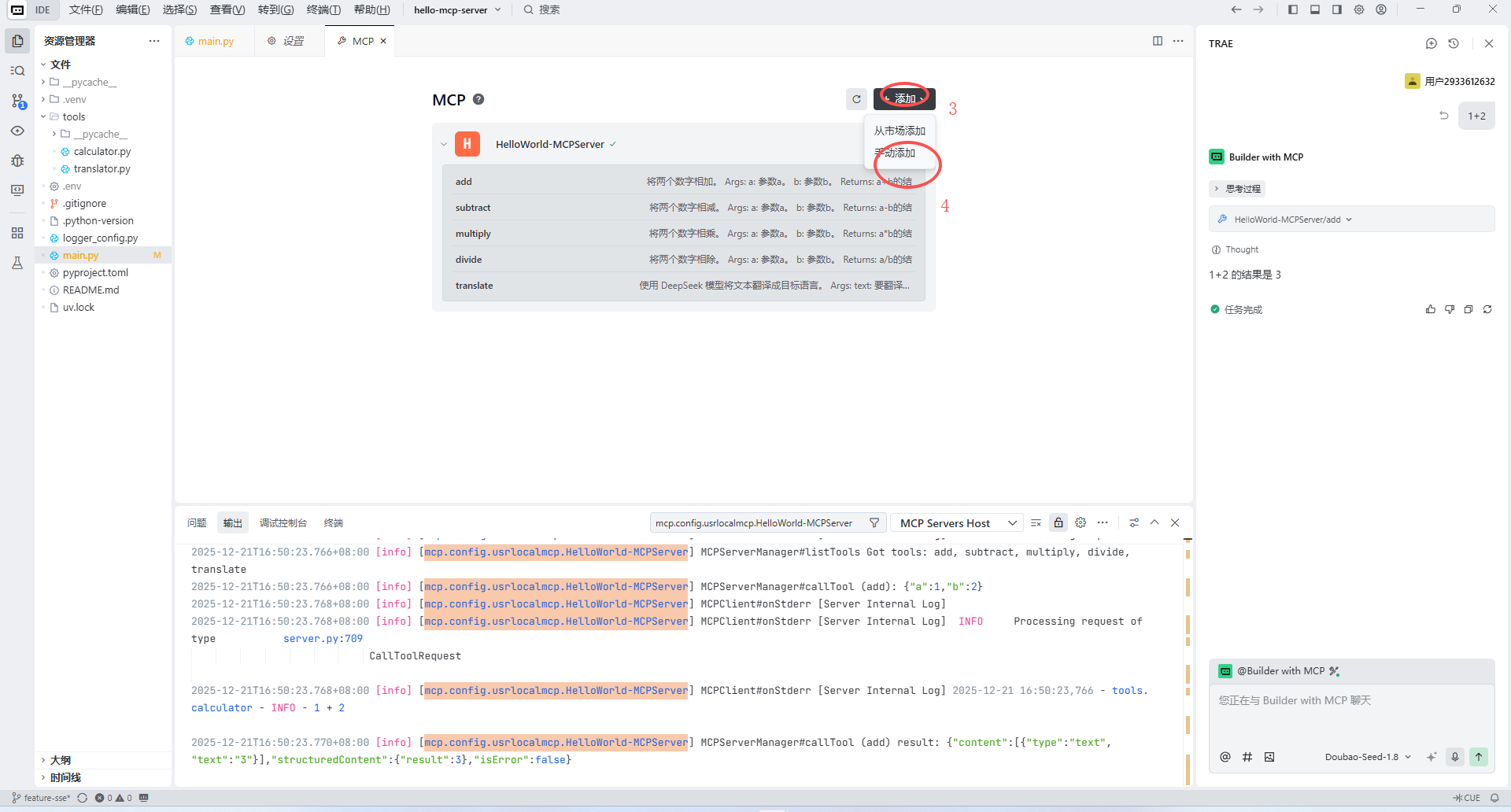Maximize the bottom panel with chevron up

point(1154,522)
